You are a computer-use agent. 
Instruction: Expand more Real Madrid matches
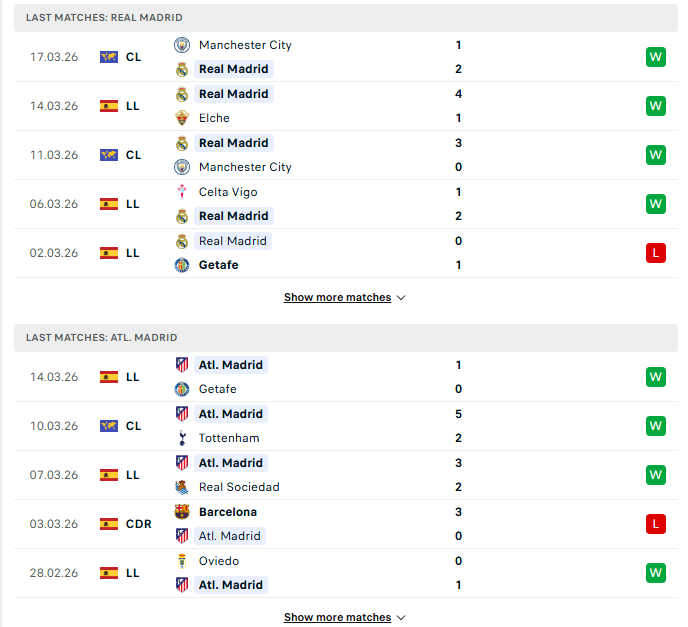click(x=344, y=297)
